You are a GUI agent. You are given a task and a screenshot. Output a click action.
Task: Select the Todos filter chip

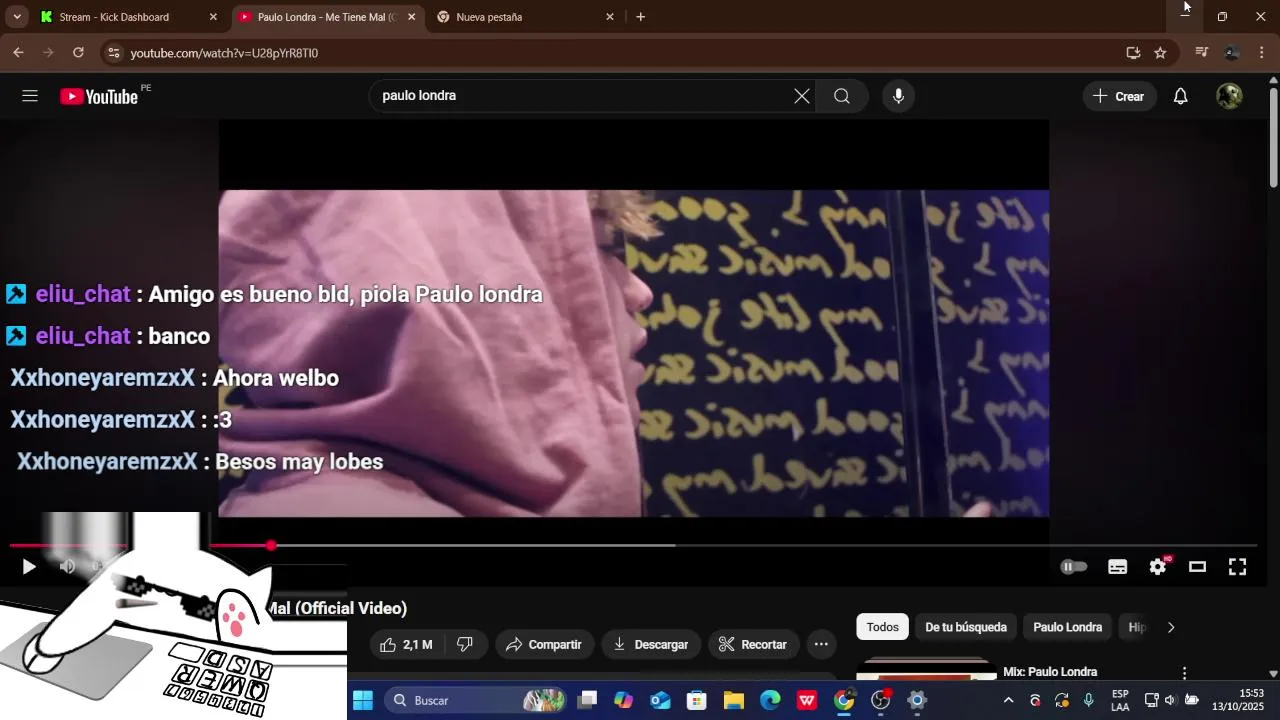882,627
